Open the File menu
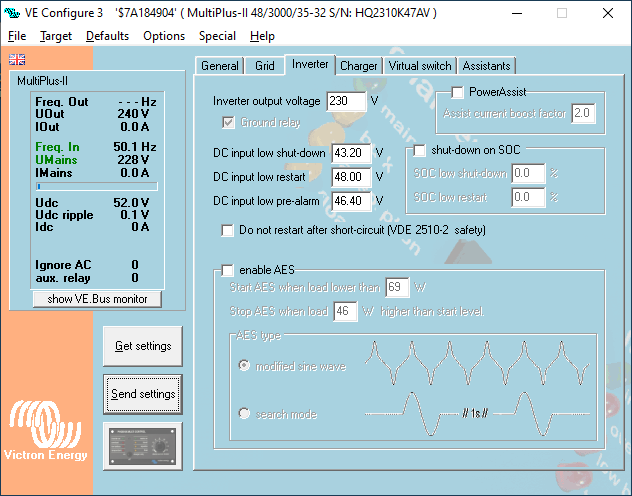 coord(17,36)
